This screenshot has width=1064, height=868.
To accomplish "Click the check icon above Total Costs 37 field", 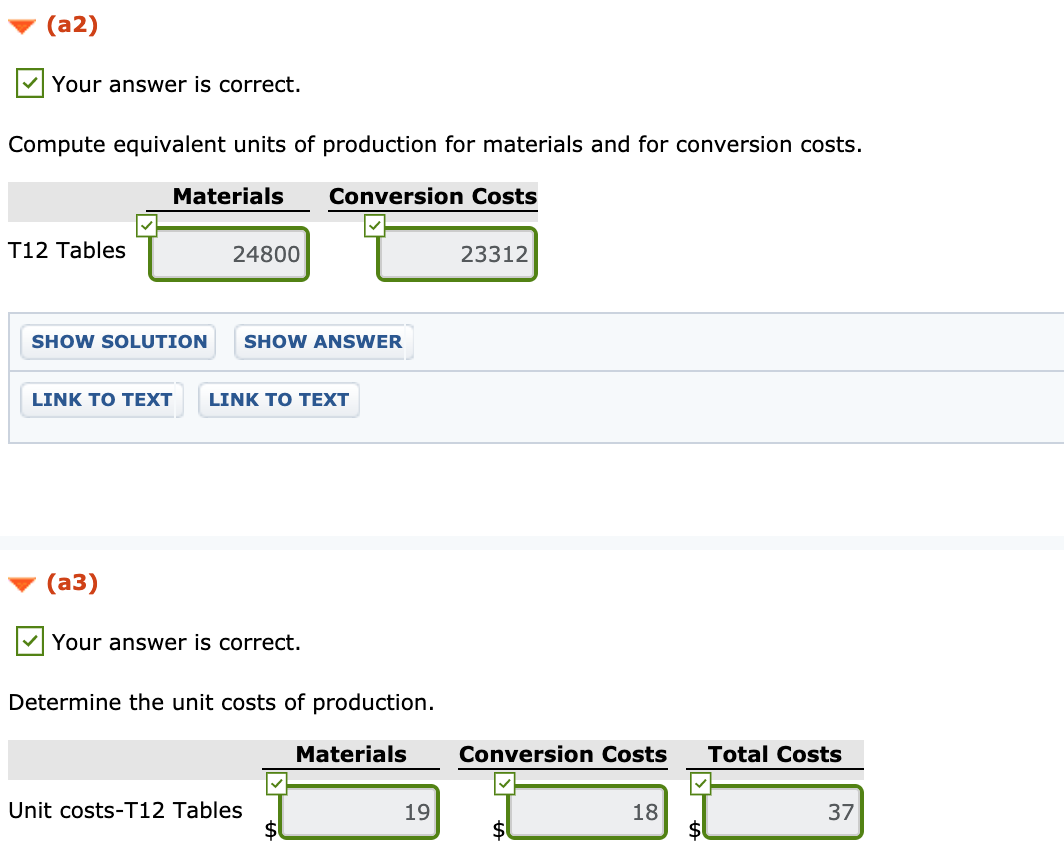I will click(701, 784).
